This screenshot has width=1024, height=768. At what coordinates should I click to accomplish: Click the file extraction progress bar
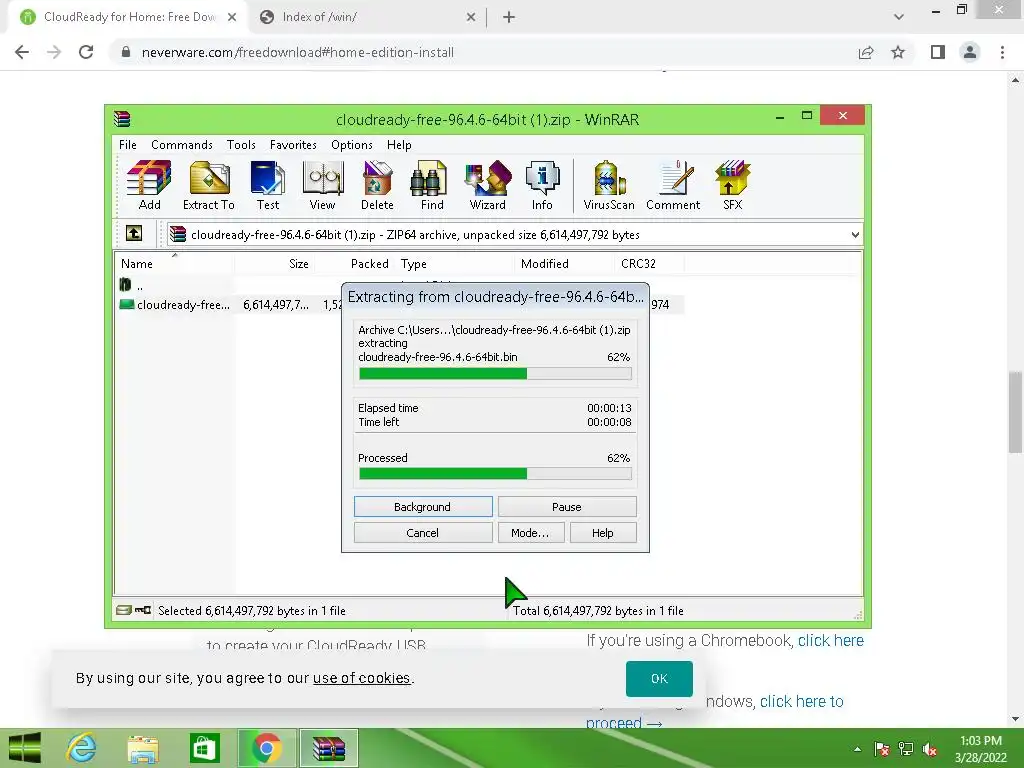click(495, 374)
